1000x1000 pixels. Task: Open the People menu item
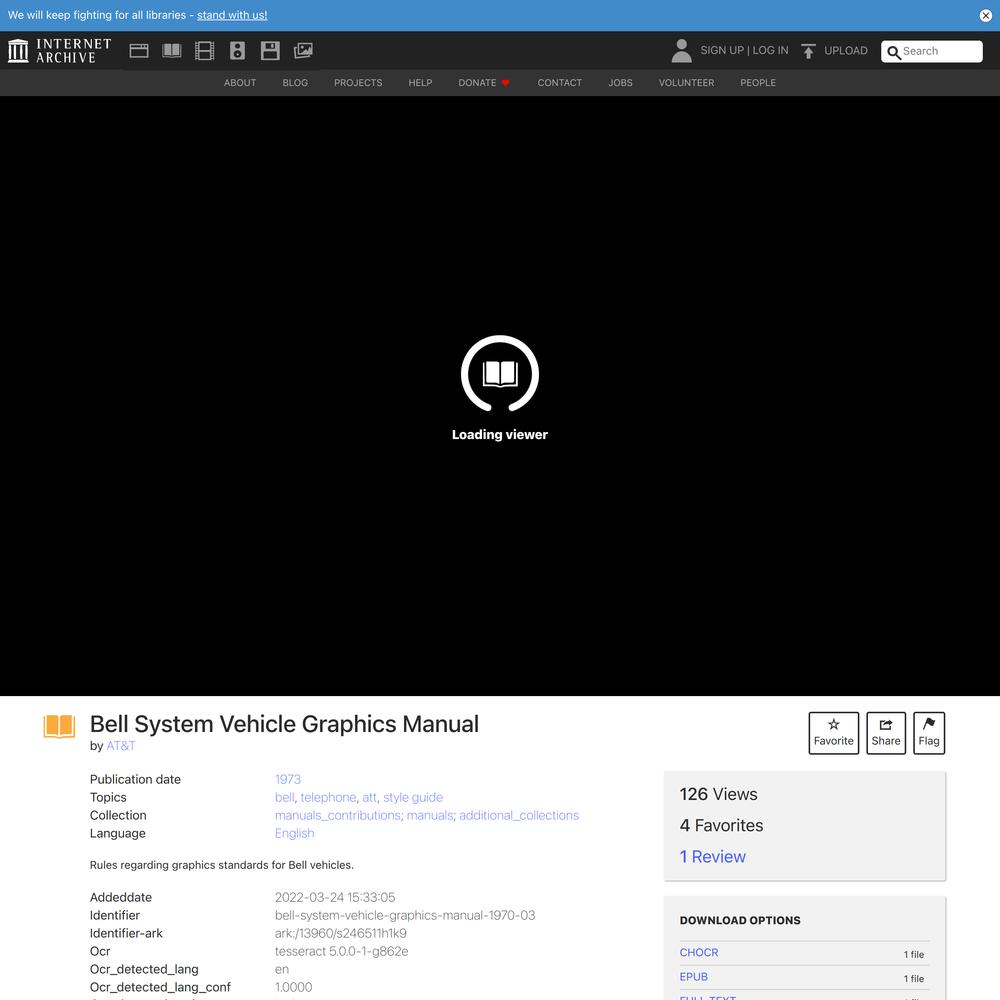coord(758,83)
